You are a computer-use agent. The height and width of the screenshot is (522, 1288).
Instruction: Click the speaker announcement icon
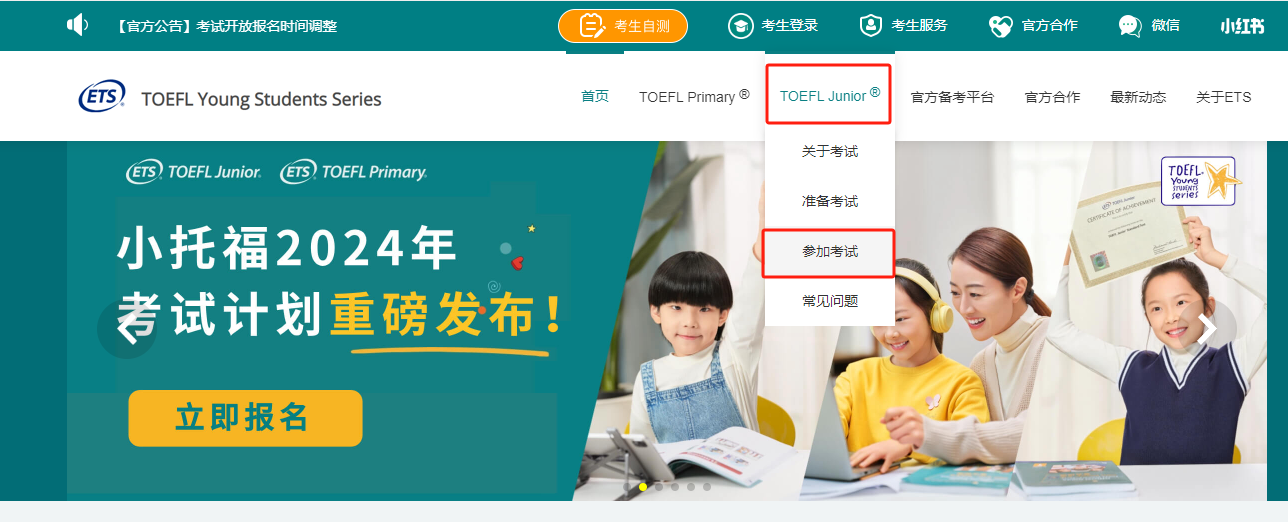[x=77, y=25]
